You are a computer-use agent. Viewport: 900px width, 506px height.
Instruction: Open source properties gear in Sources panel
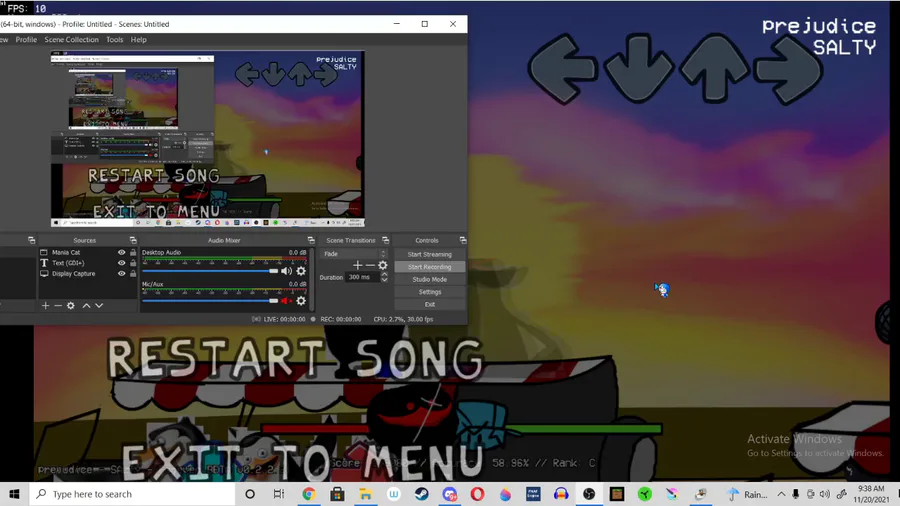(x=71, y=306)
